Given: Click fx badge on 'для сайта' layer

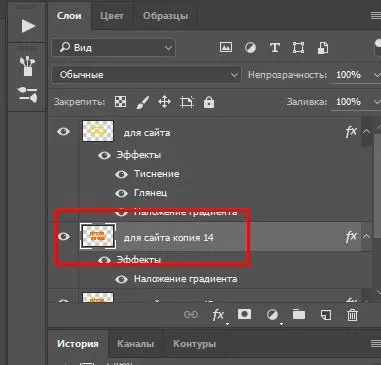Looking at the screenshot, I should pos(351,132).
